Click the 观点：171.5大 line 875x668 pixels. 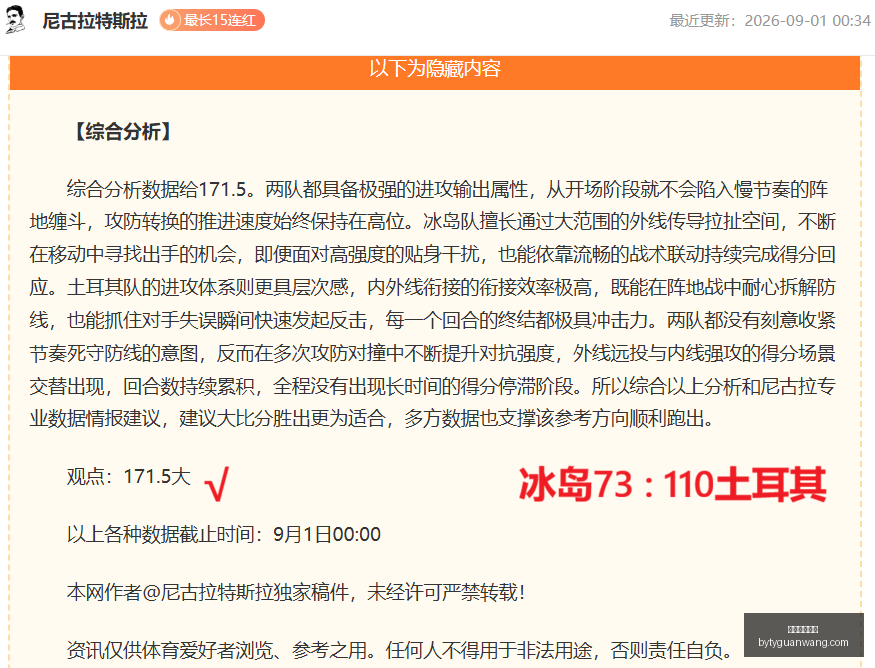click(x=129, y=477)
